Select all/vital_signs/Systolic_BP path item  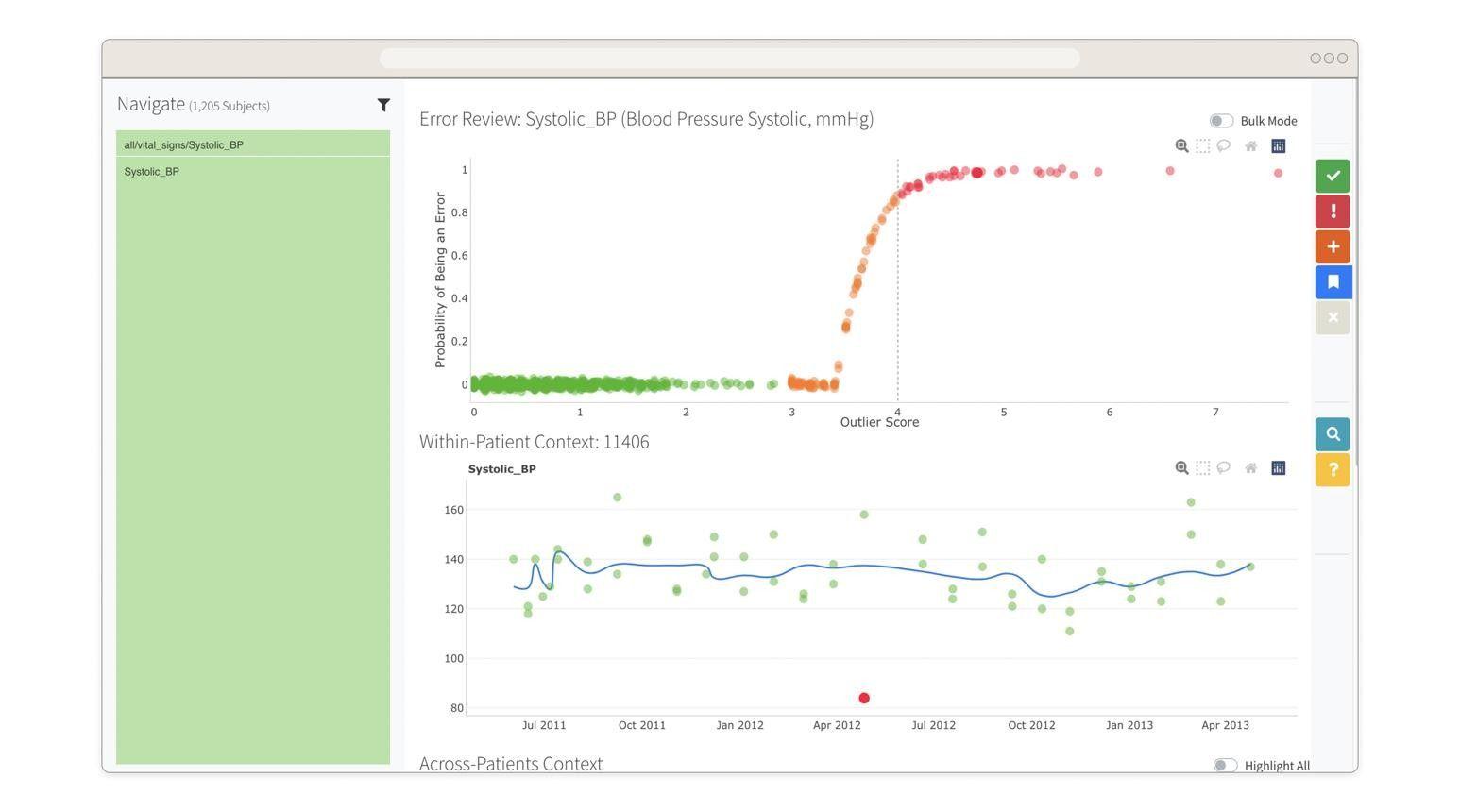[253, 144]
